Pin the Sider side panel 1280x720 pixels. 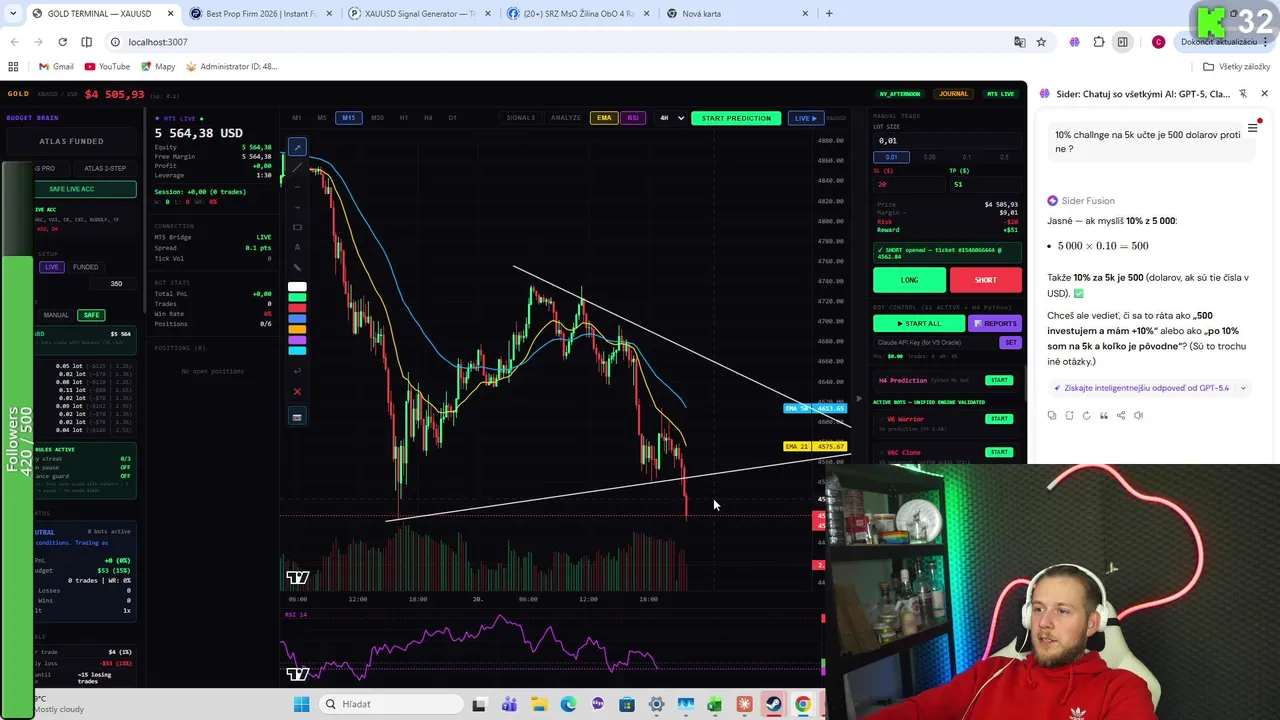[1243, 94]
